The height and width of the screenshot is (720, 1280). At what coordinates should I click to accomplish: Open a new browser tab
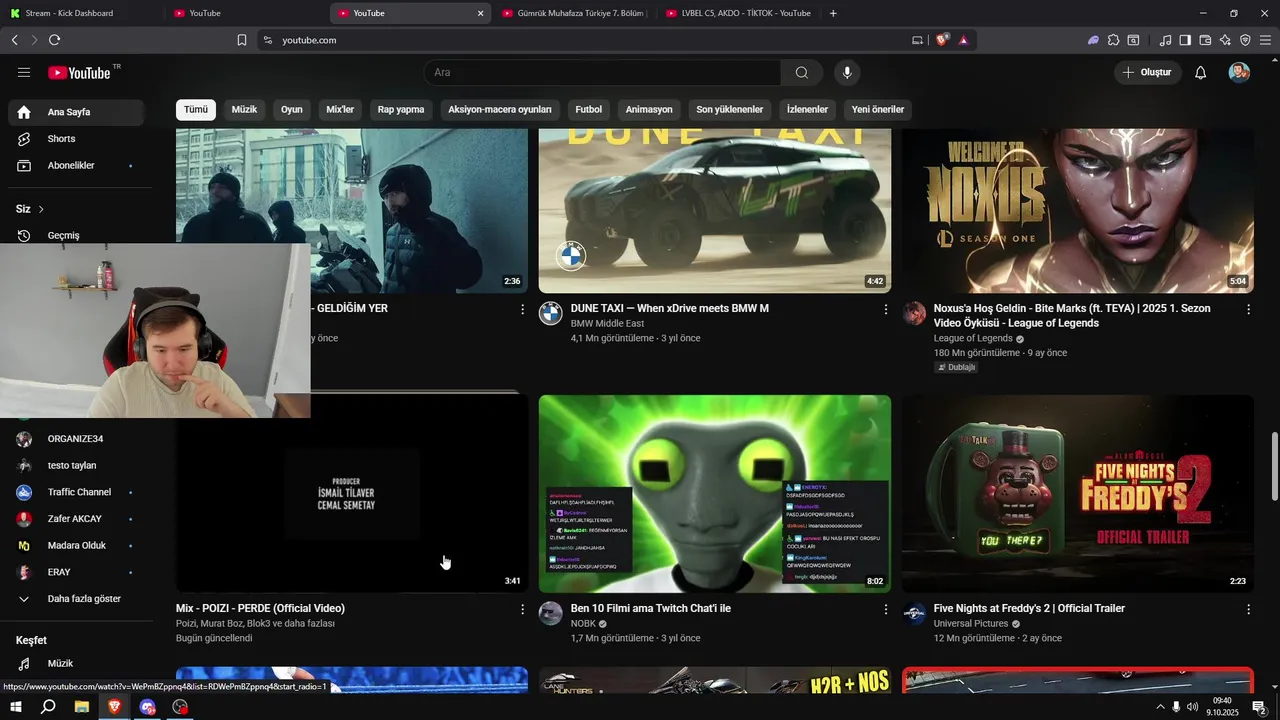tap(833, 13)
